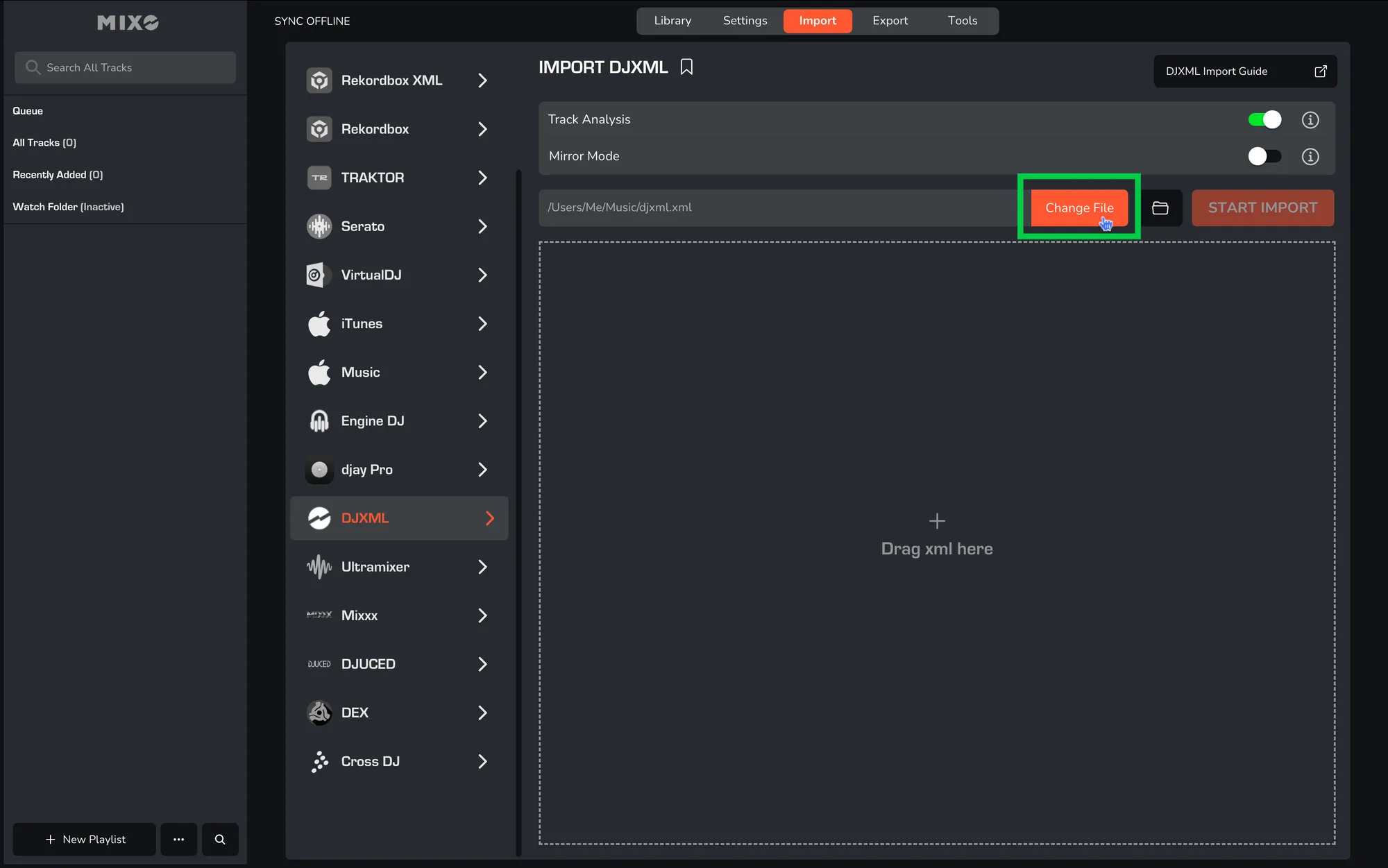Disable the Track Analysis toggle
Screen dimensions: 1388x868
coord(1264,120)
